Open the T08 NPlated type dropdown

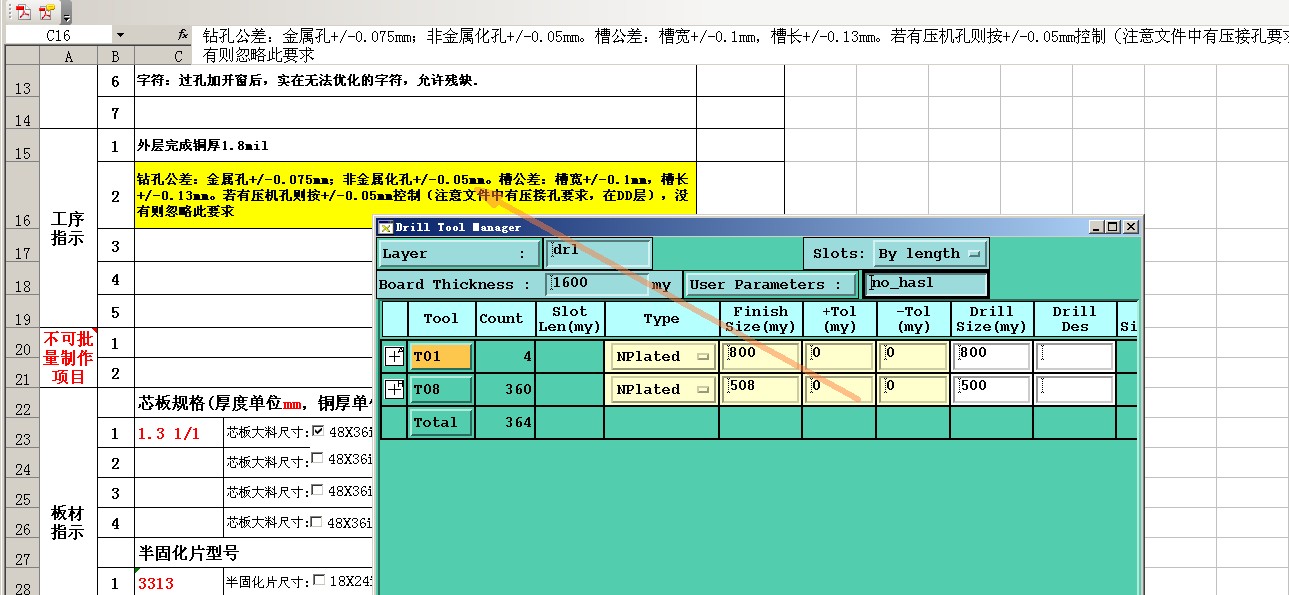tap(661, 389)
